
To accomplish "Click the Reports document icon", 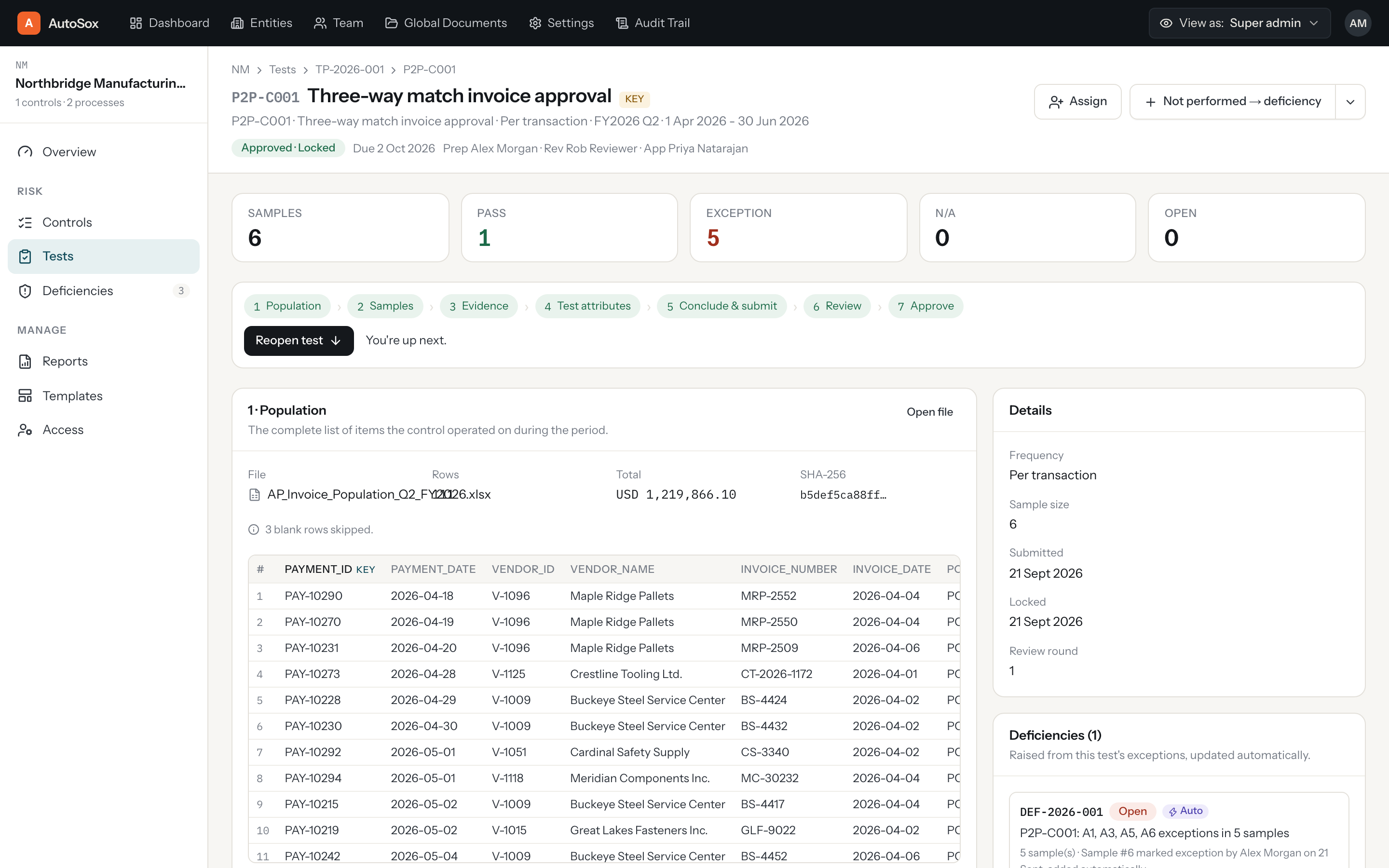I will 25,361.
